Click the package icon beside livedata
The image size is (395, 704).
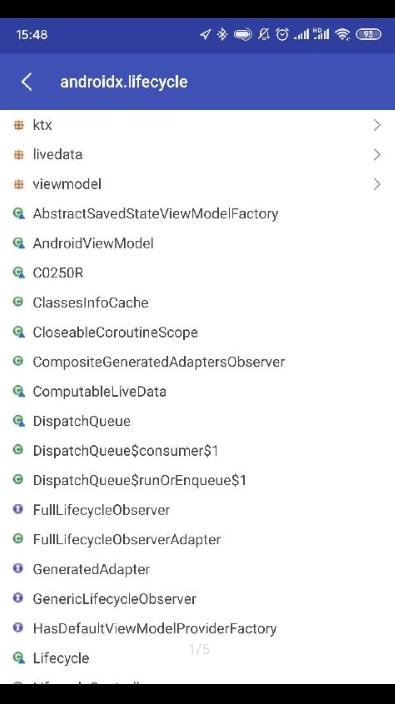point(18,155)
